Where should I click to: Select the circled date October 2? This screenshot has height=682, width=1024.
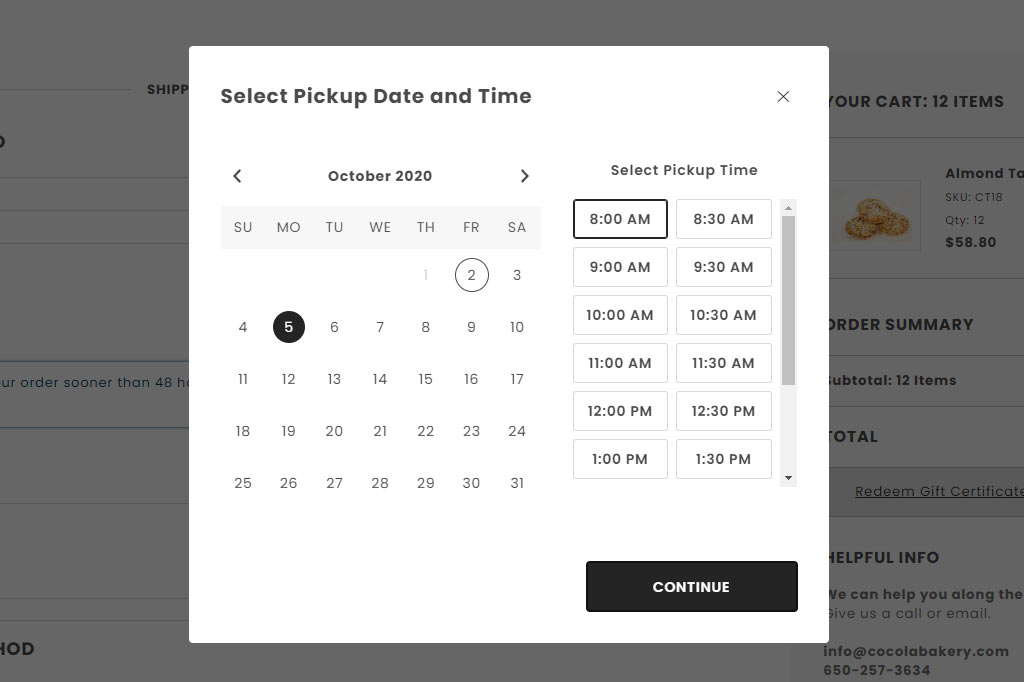coord(471,275)
